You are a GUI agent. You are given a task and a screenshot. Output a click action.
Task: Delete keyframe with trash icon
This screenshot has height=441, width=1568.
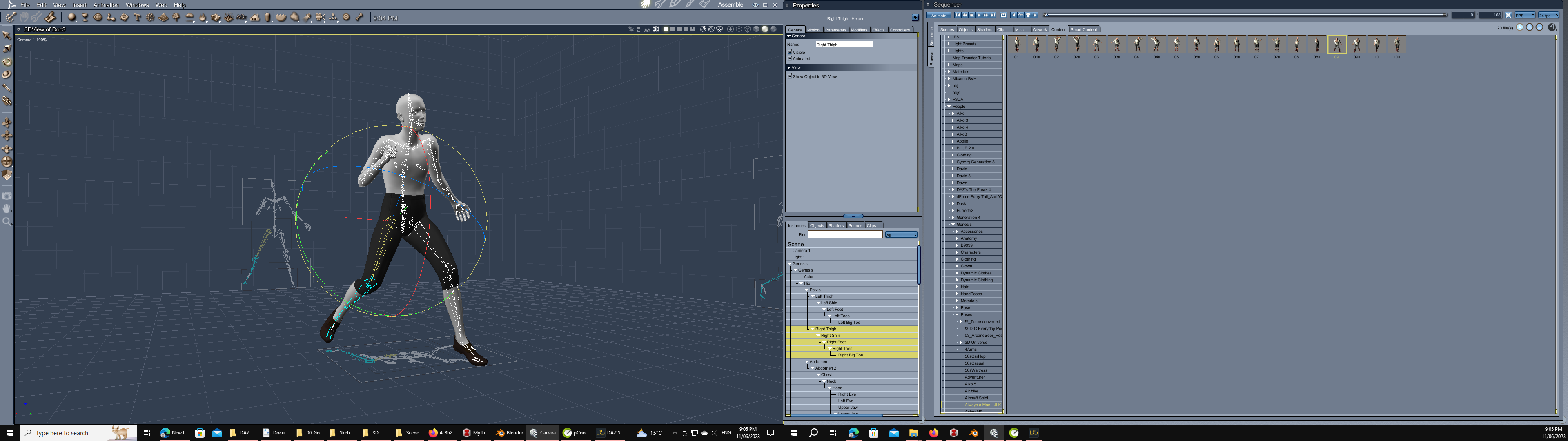pos(1028,15)
